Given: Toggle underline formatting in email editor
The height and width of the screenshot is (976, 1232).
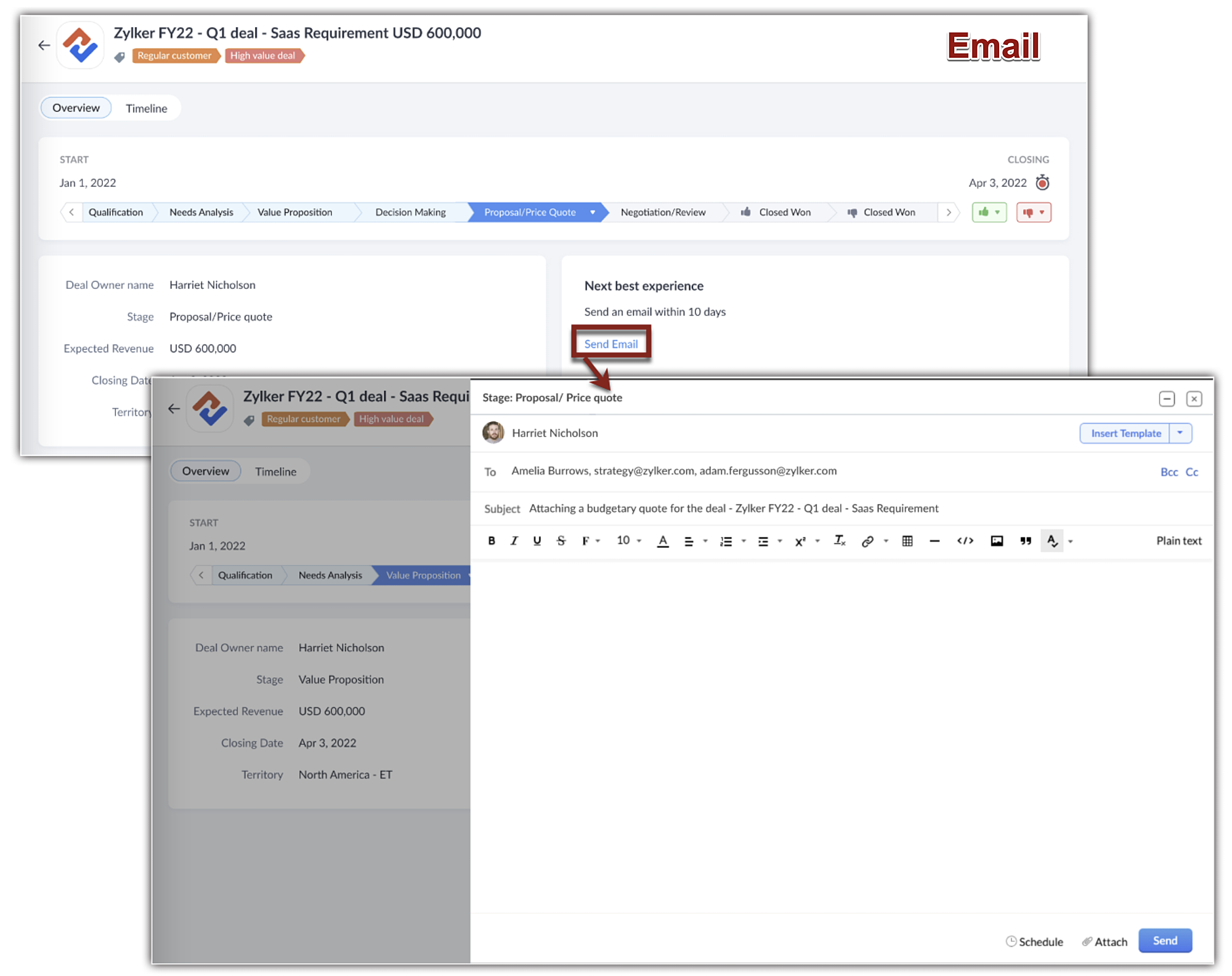Looking at the screenshot, I should pos(537,541).
